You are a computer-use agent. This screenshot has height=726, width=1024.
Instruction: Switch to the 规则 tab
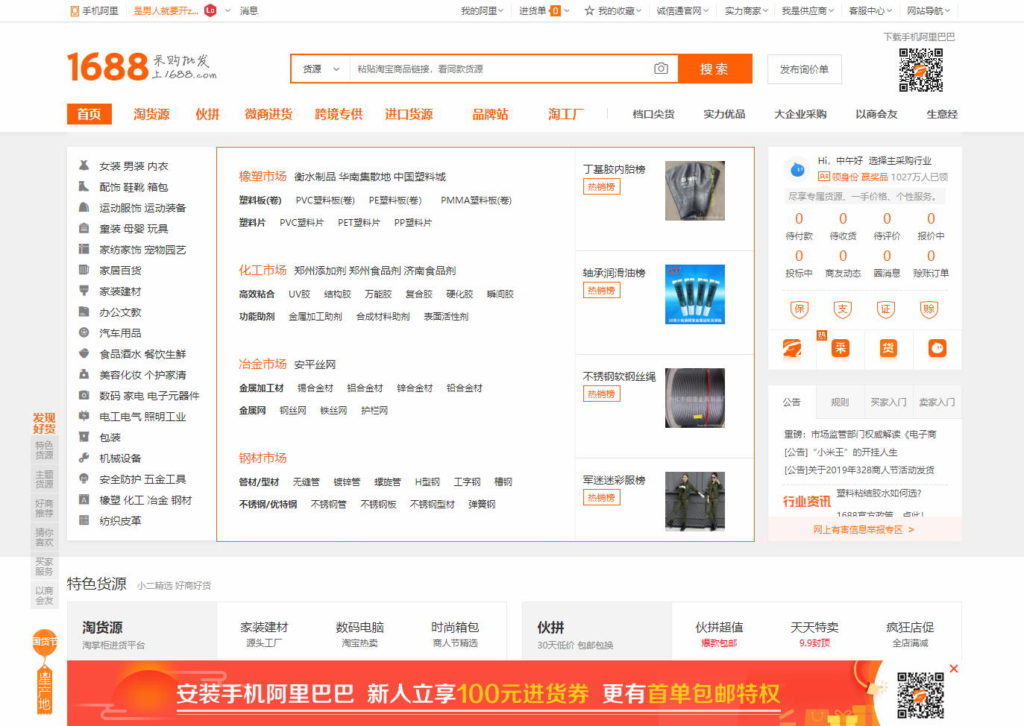(x=840, y=402)
